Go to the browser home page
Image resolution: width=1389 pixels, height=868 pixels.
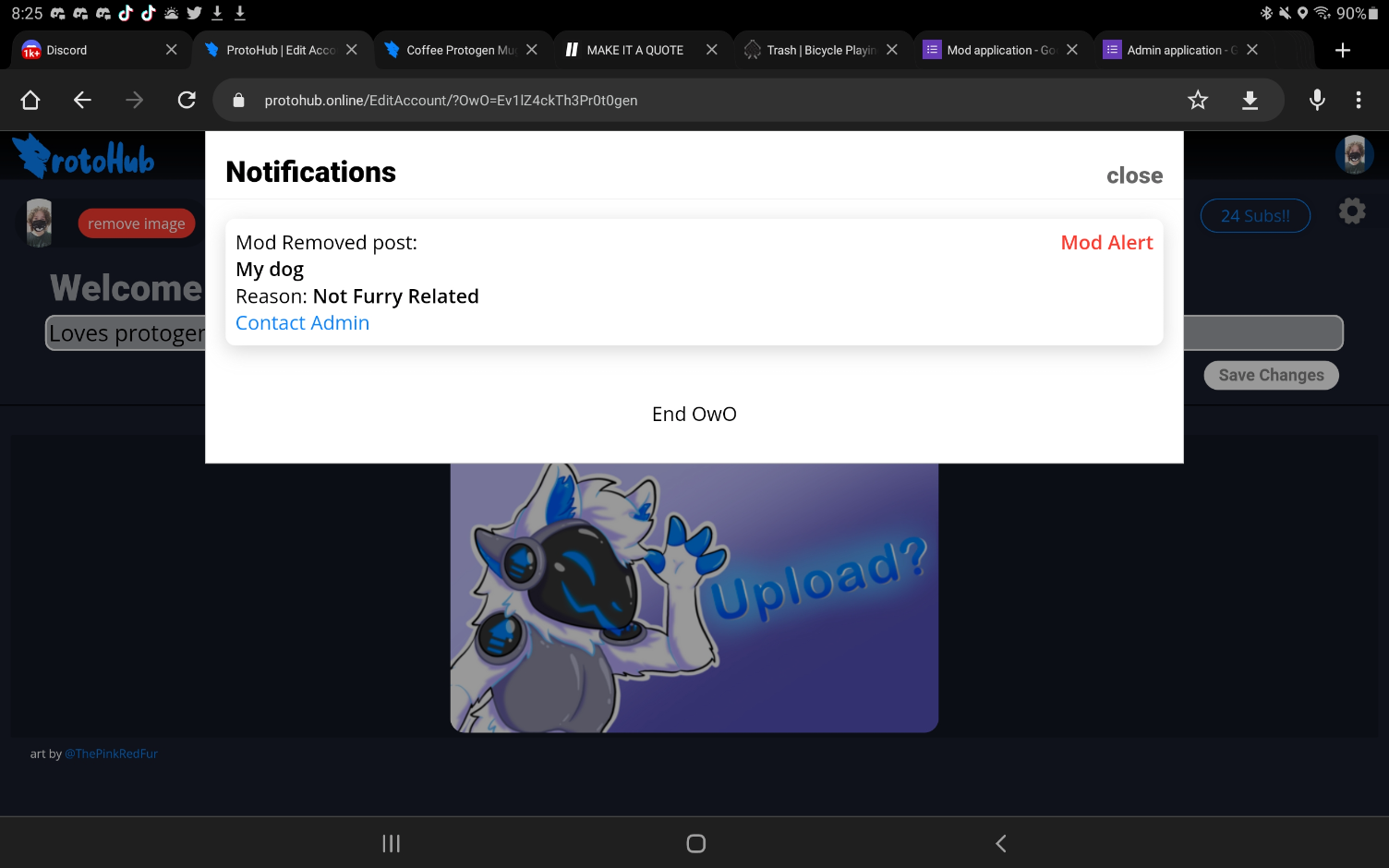[30, 100]
